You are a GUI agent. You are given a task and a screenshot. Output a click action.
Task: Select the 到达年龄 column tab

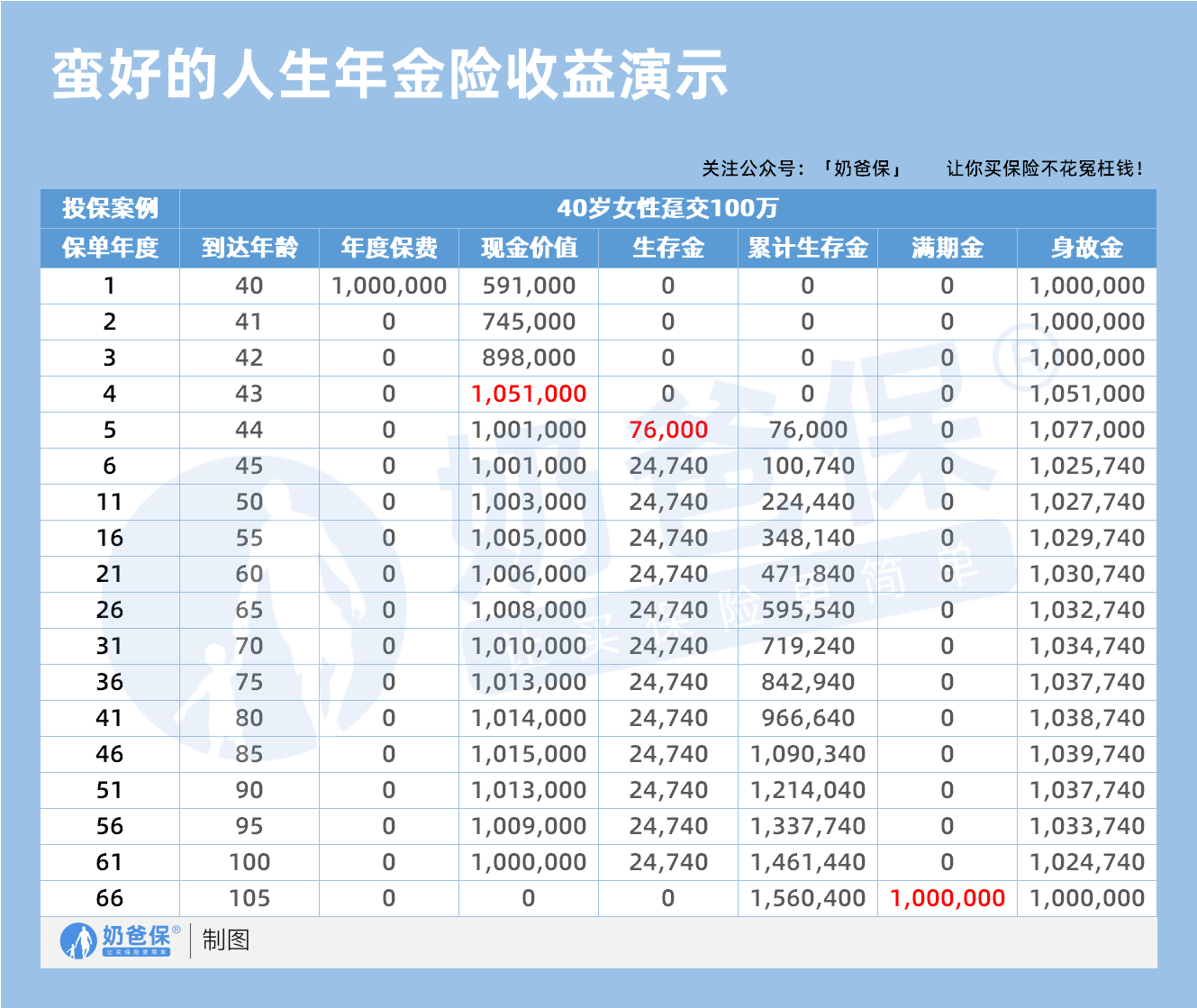click(249, 248)
